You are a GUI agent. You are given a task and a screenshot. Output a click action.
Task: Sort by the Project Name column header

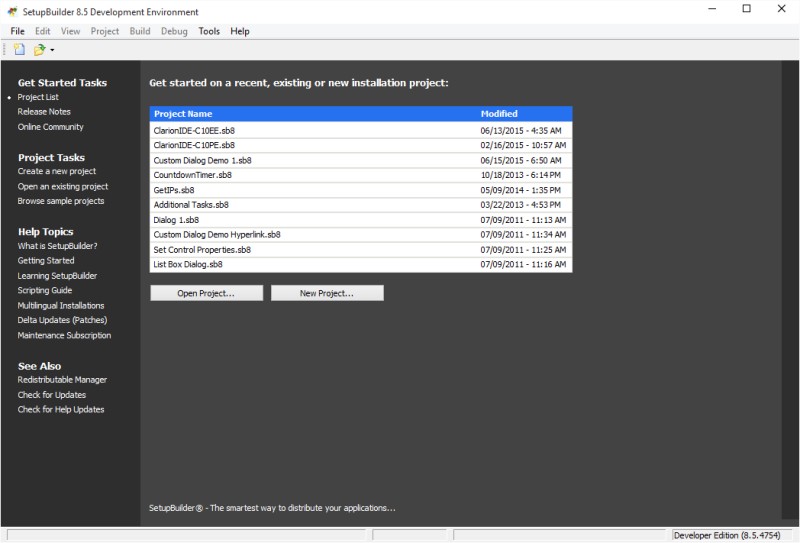coord(183,114)
